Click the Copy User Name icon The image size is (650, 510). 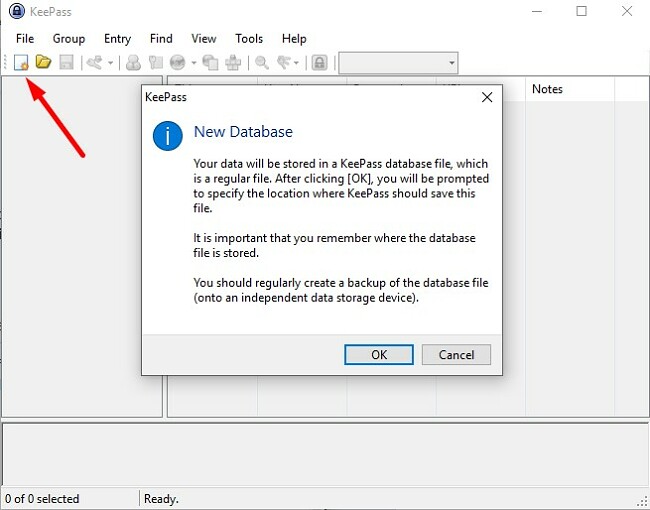click(x=133, y=63)
